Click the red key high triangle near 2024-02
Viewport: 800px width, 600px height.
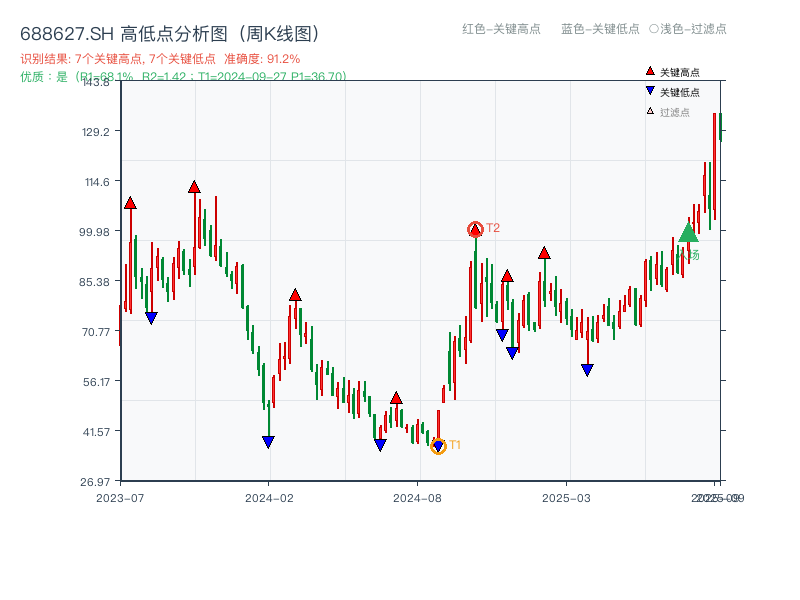[296, 294]
